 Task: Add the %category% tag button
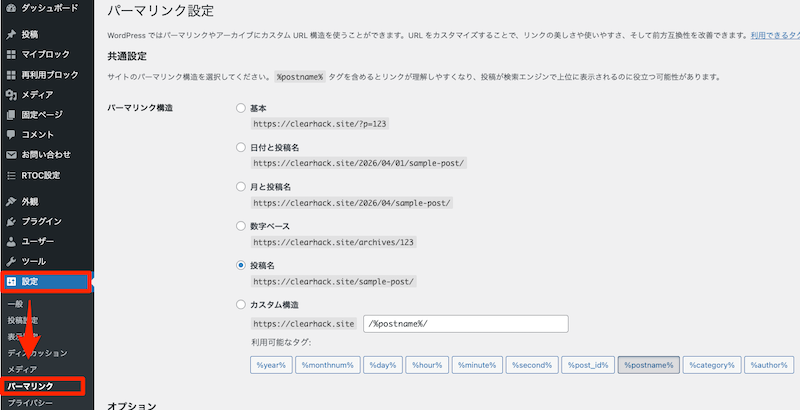click(x=711, y=365)
